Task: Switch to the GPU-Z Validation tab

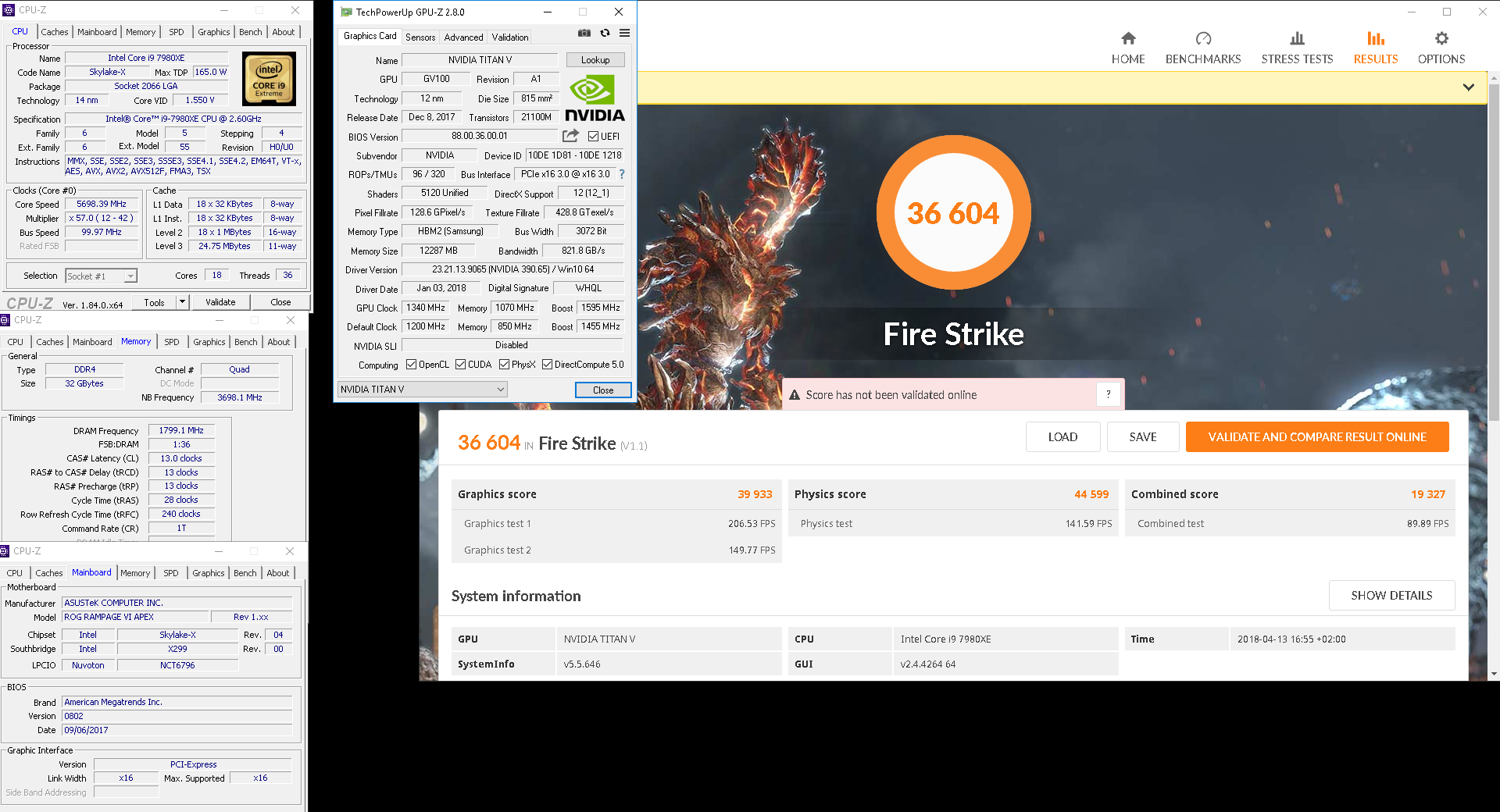Action: [x=509, y=37]
